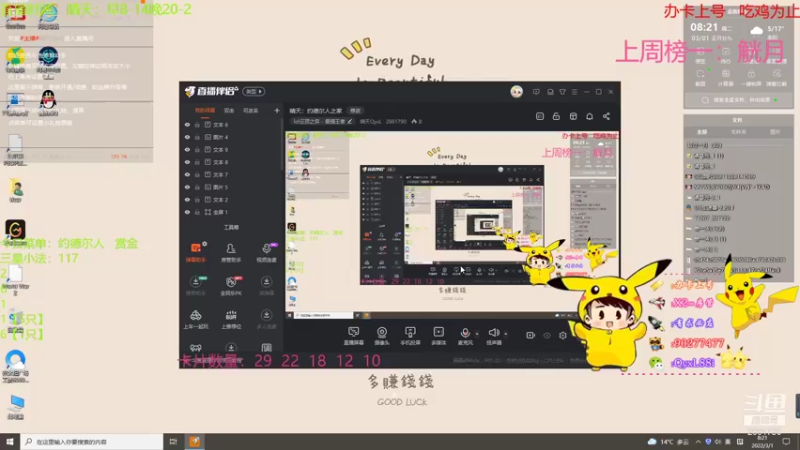Screen dimensions: 800x450
Task: Add 手机投屏 phone casting source
Action: (x=410, y=336)
